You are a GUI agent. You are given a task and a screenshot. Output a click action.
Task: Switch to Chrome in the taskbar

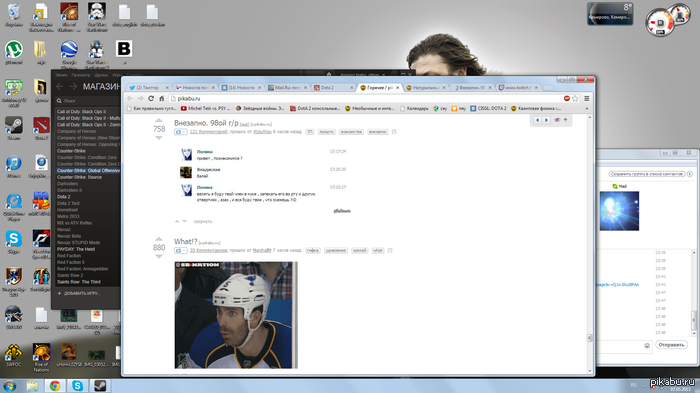(55, 386)
